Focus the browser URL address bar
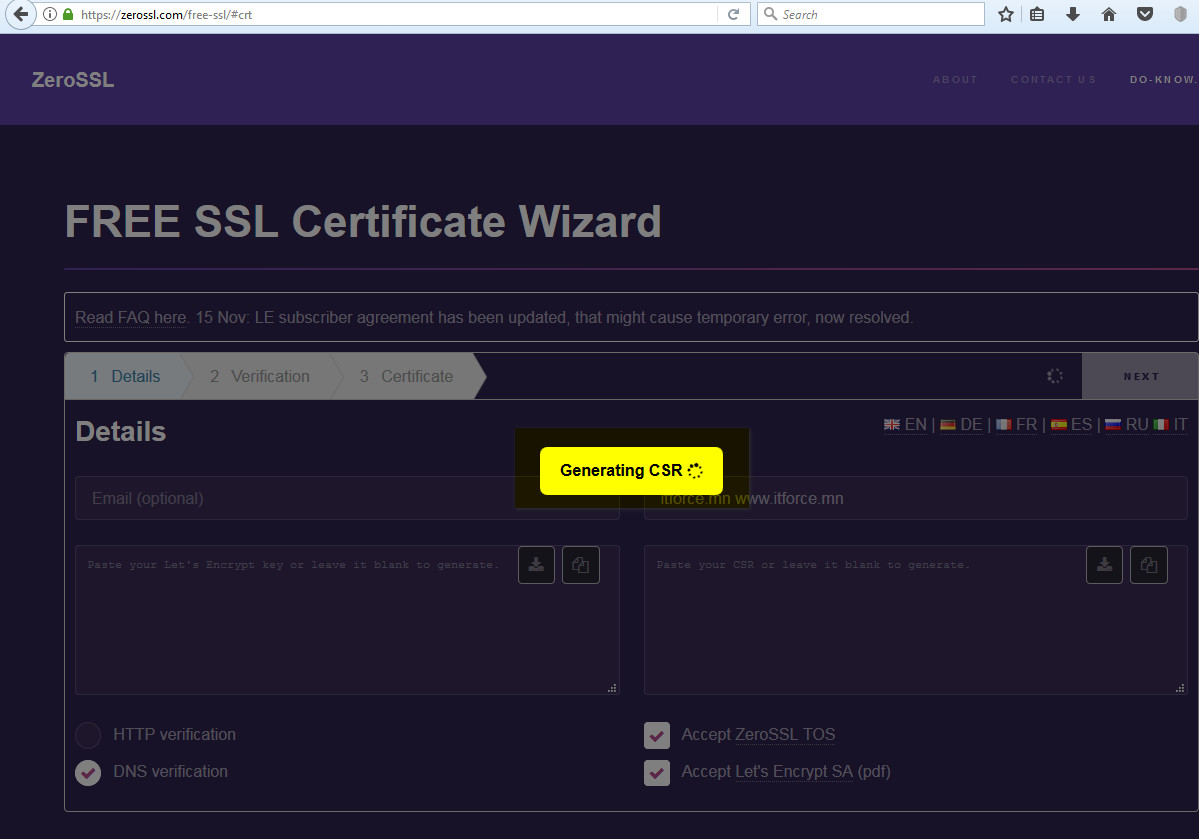 tap(398, 15)
